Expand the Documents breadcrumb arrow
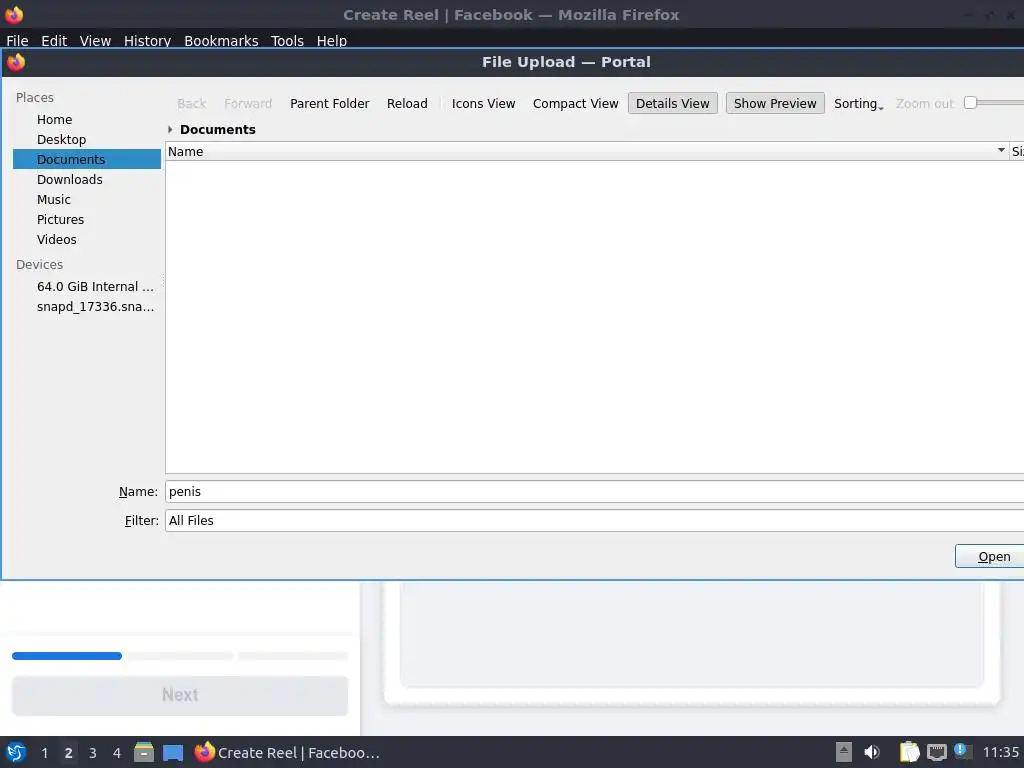The width and height of the screenshot is (1024, 768). [170, 129]
